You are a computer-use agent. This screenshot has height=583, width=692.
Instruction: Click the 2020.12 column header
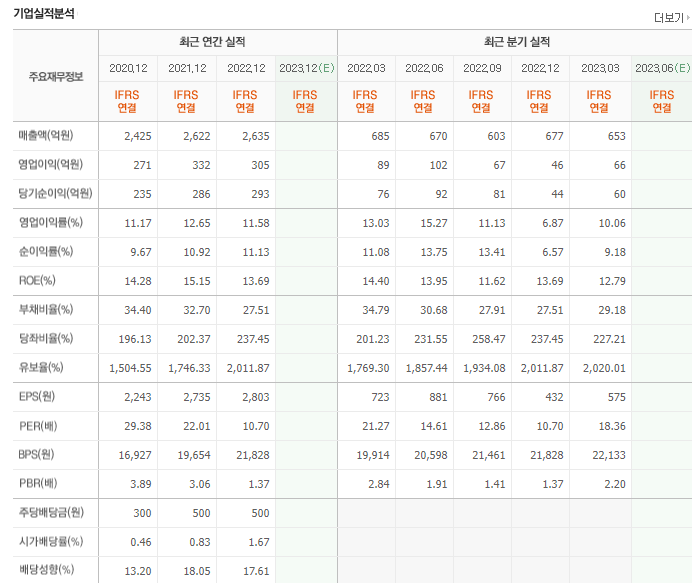pyautogui.click(x=128, y=68)
